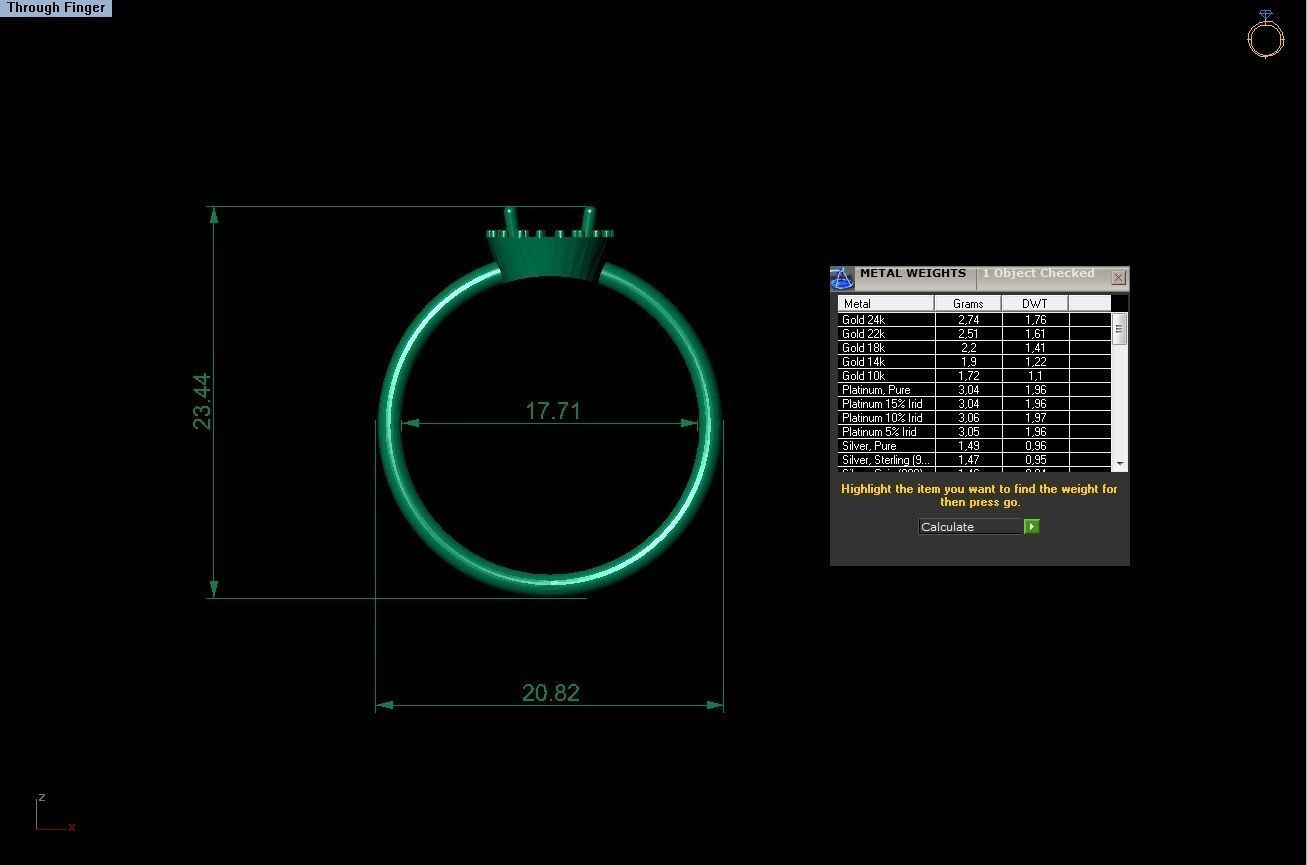
Task: Click the 1 Object Checked label
Action: (x=1038, y=273)
